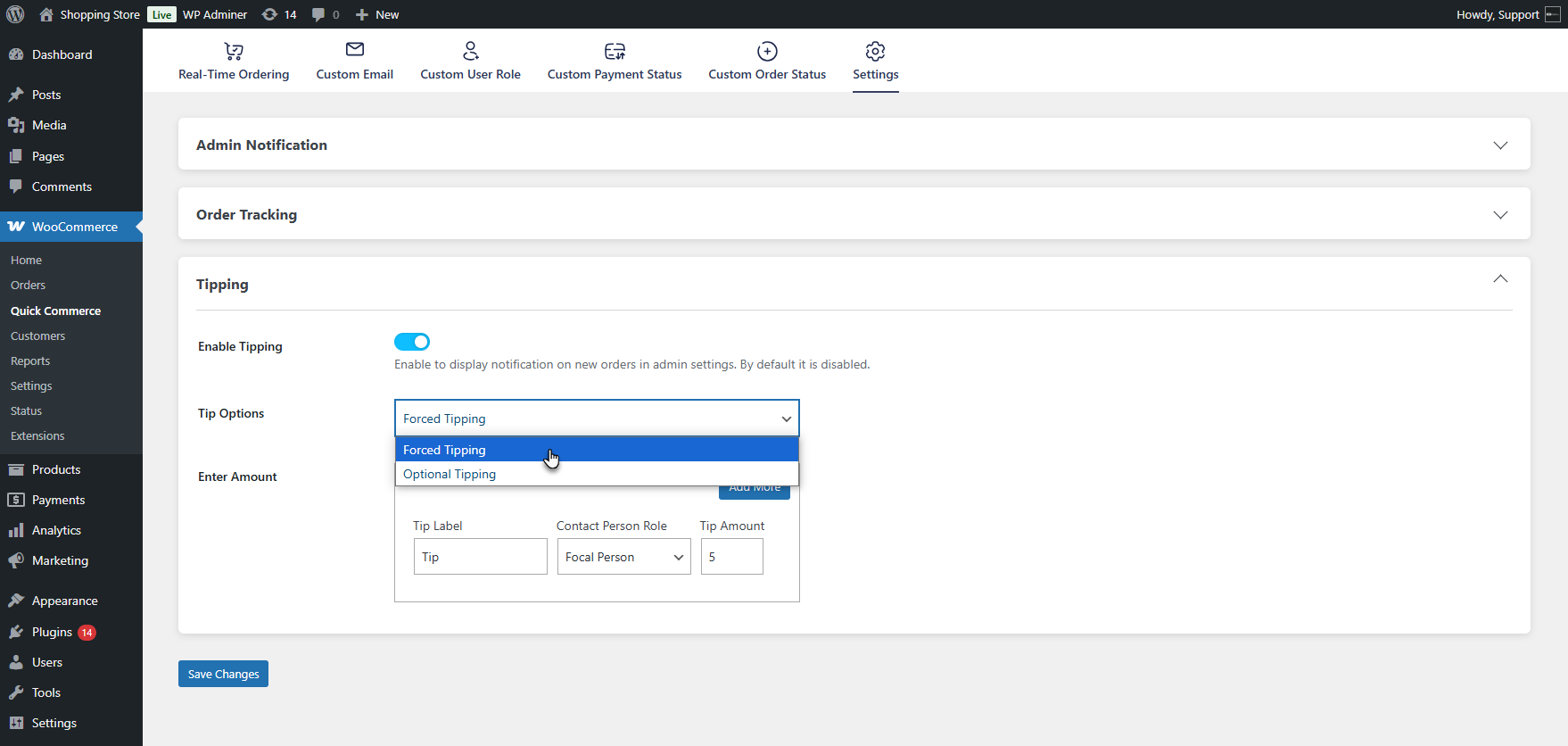1568x746 pixels.
Task: Open the Custom User Role person icon
Action: coord(470,51)
